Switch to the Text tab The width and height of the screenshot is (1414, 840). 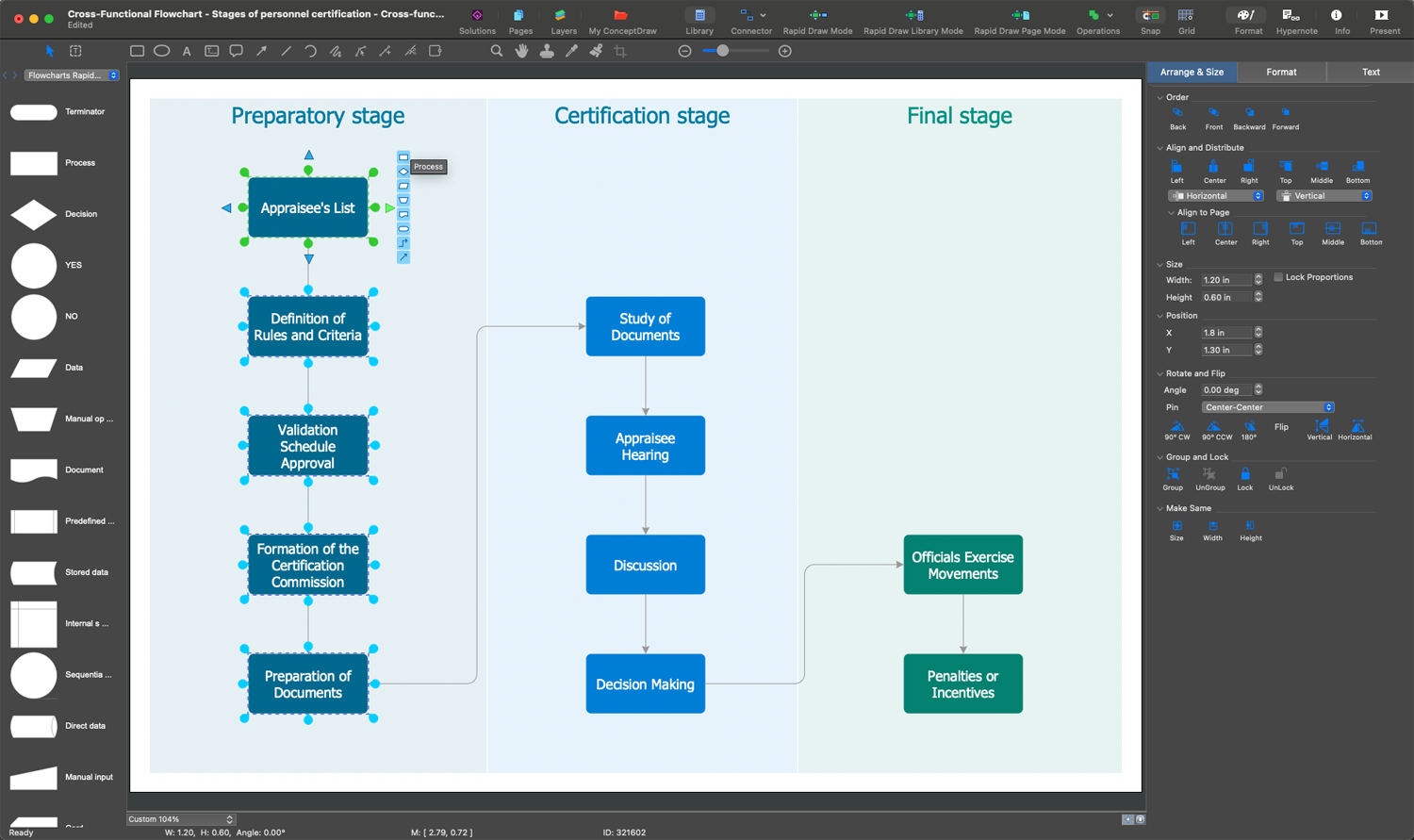1370,72
